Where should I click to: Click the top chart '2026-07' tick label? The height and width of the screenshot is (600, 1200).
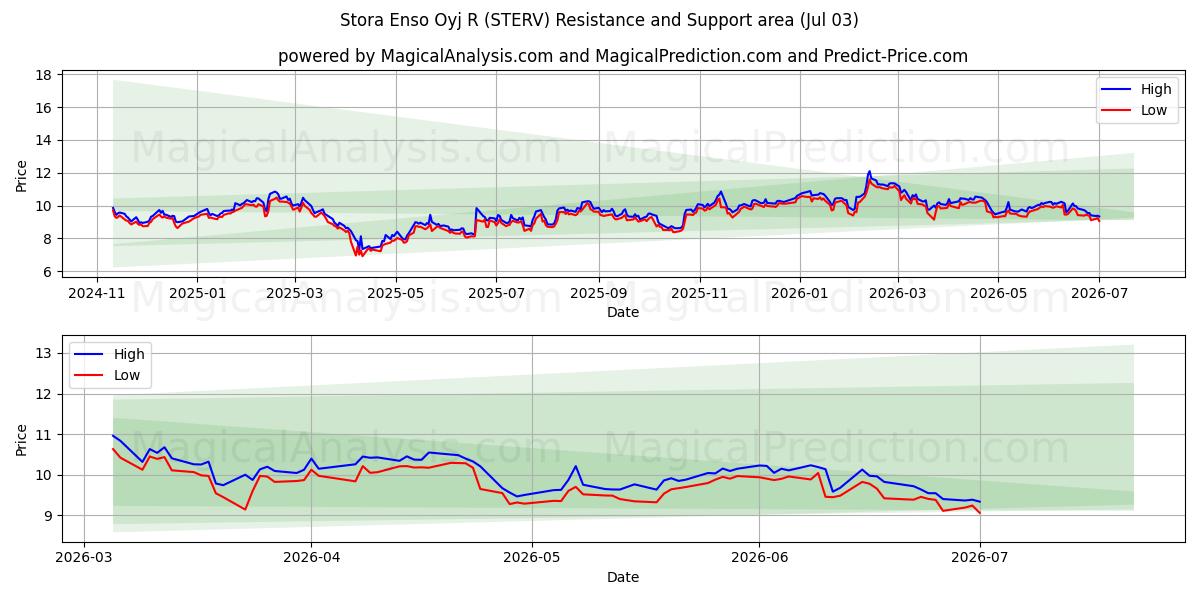coord(1098,292)
